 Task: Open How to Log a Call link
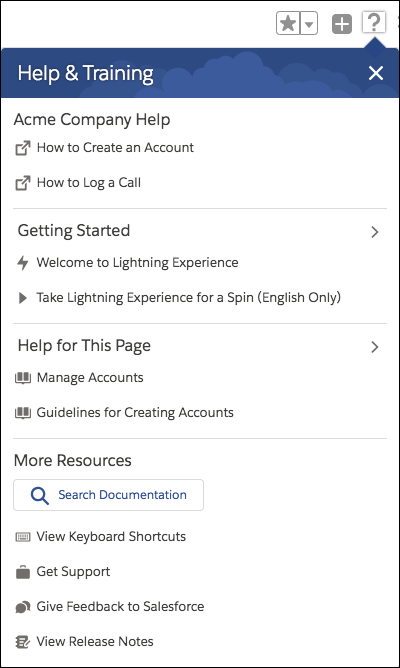click(89, 183)
